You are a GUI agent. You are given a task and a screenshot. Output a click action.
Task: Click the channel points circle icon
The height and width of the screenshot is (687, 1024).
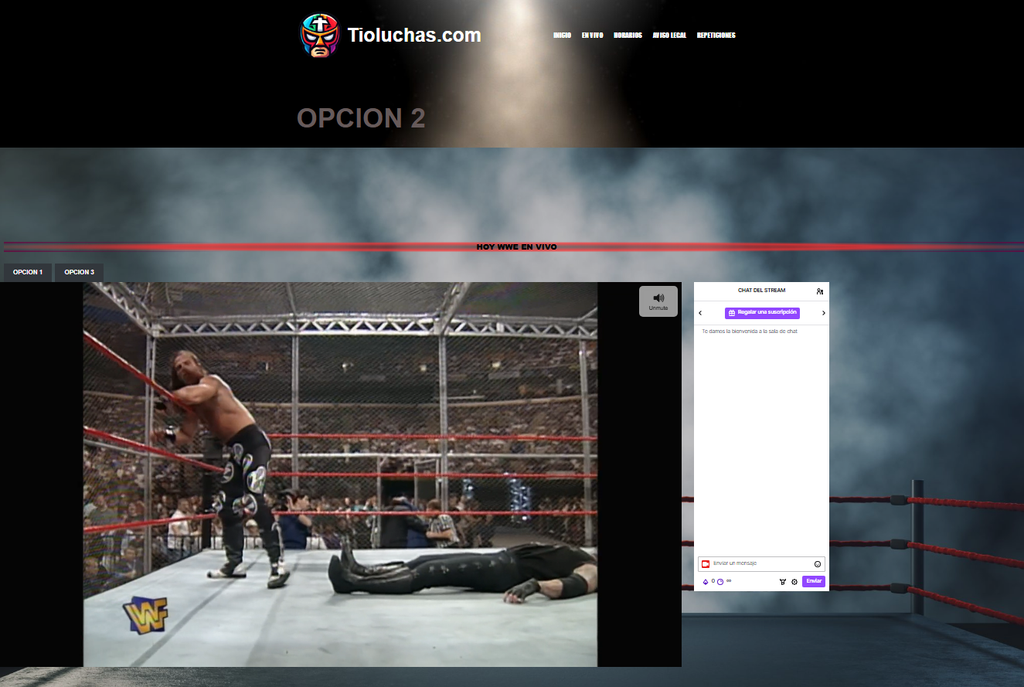[720, 581]
